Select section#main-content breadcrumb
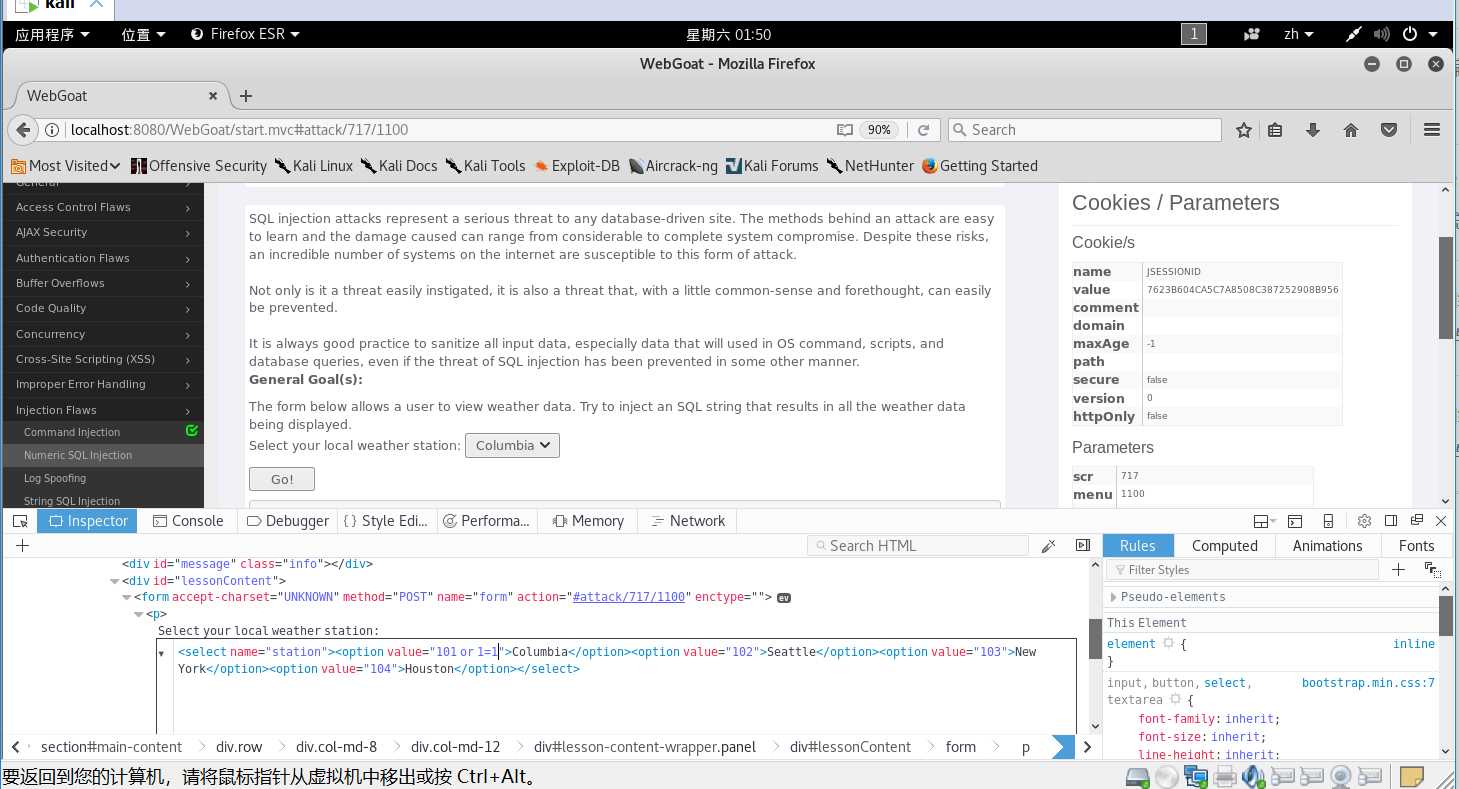Viewport: 1459px width, 789px height. pyautogui.click(x=111, y=747)
